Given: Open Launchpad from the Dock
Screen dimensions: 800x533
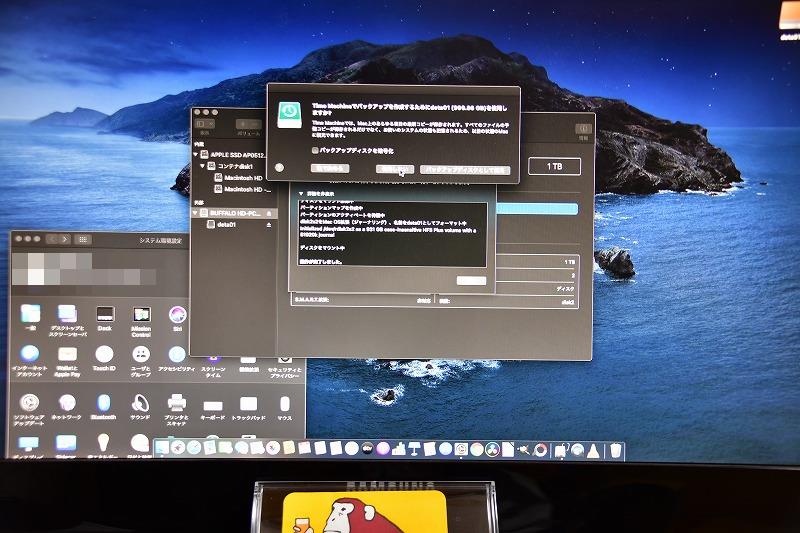Looking at the screenshot, I should 178,448.
